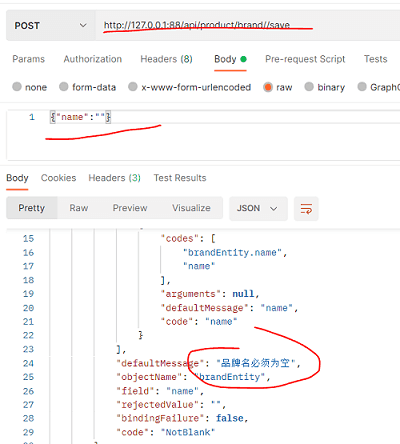Click the "codes" key on line 15
Screen dimensions: 400x444
(x=180, y=239)
